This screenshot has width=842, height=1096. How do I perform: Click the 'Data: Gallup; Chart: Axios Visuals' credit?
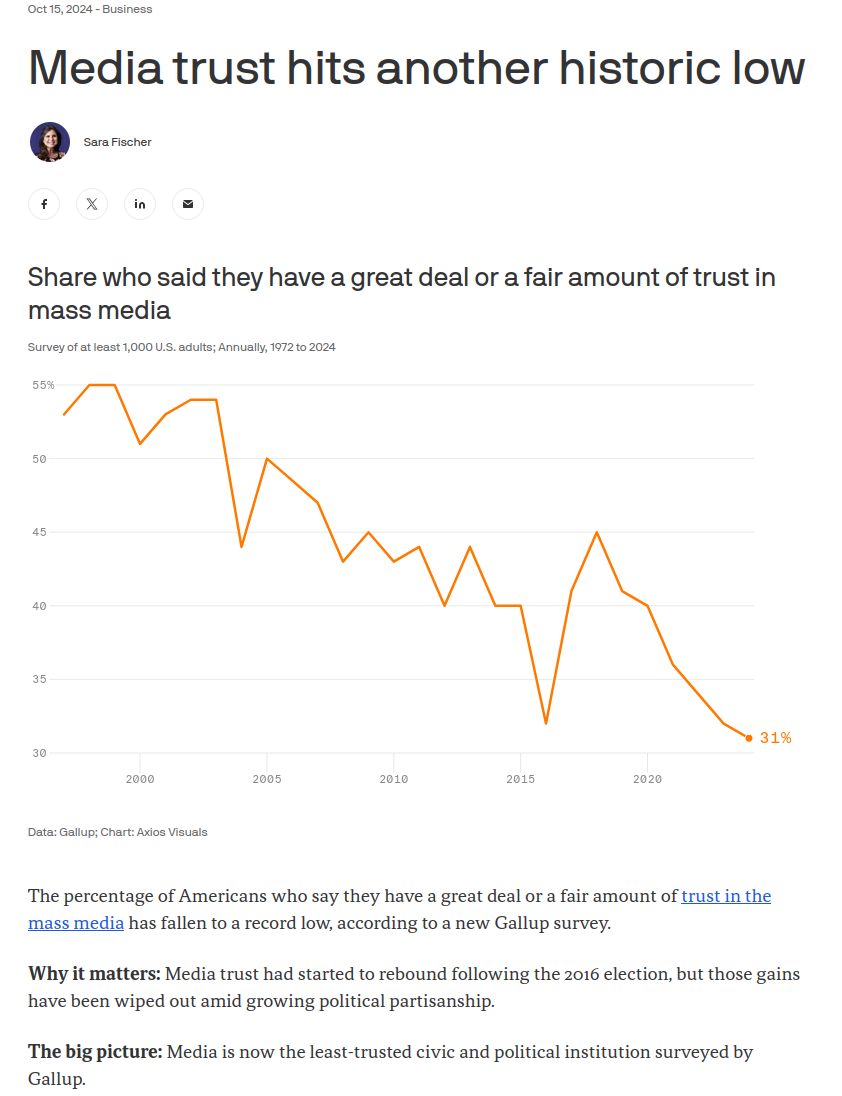pyautogui.click(x=117, y=832)
